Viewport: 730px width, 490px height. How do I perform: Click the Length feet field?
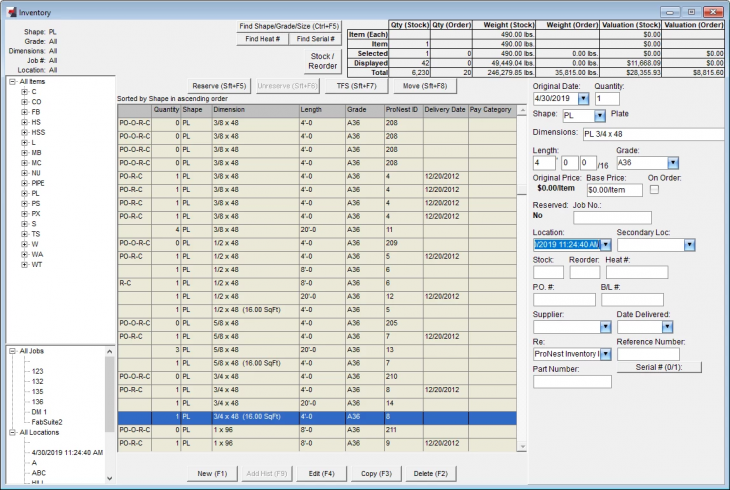tap(544, 163)
